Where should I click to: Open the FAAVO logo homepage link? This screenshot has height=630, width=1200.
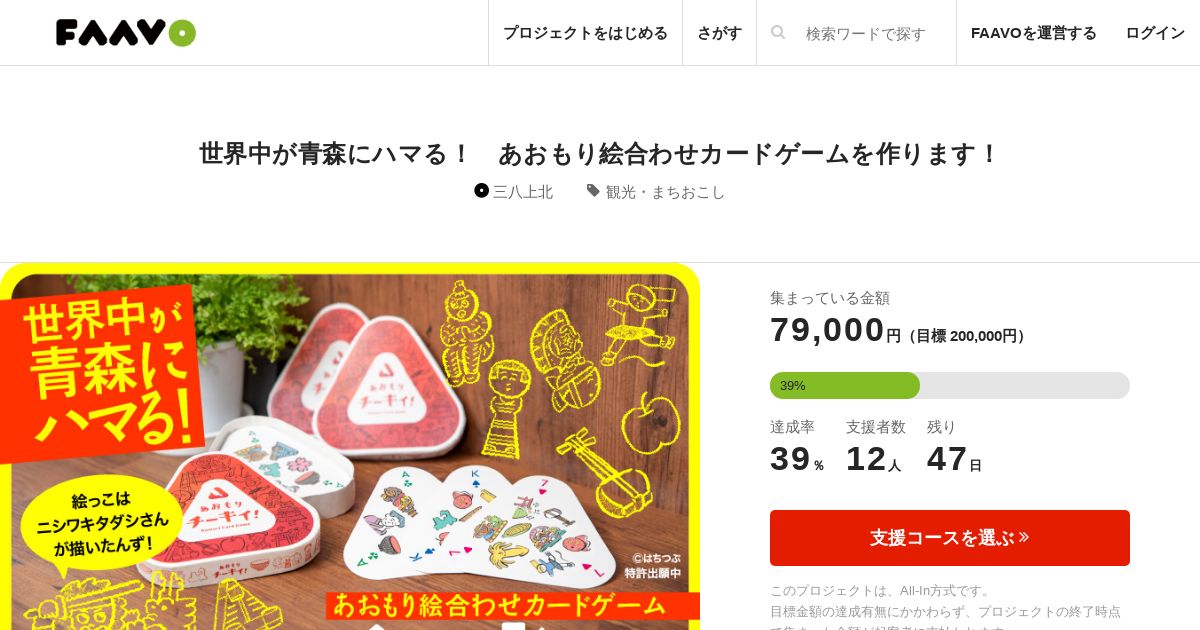[126, 33]
